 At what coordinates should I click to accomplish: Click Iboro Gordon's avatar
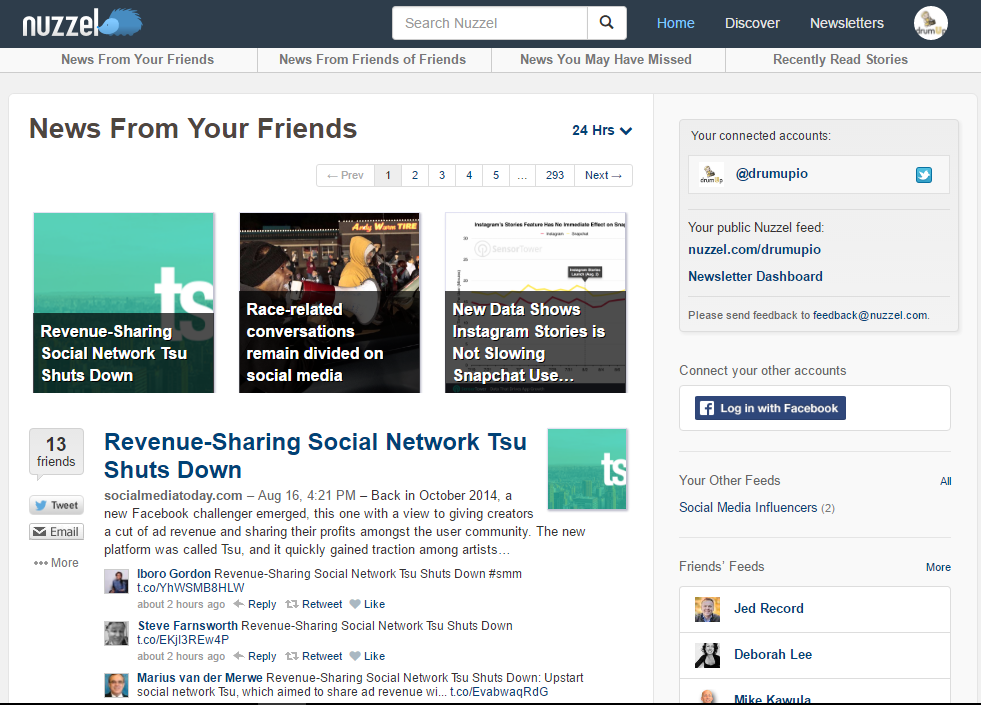(116, 581)
